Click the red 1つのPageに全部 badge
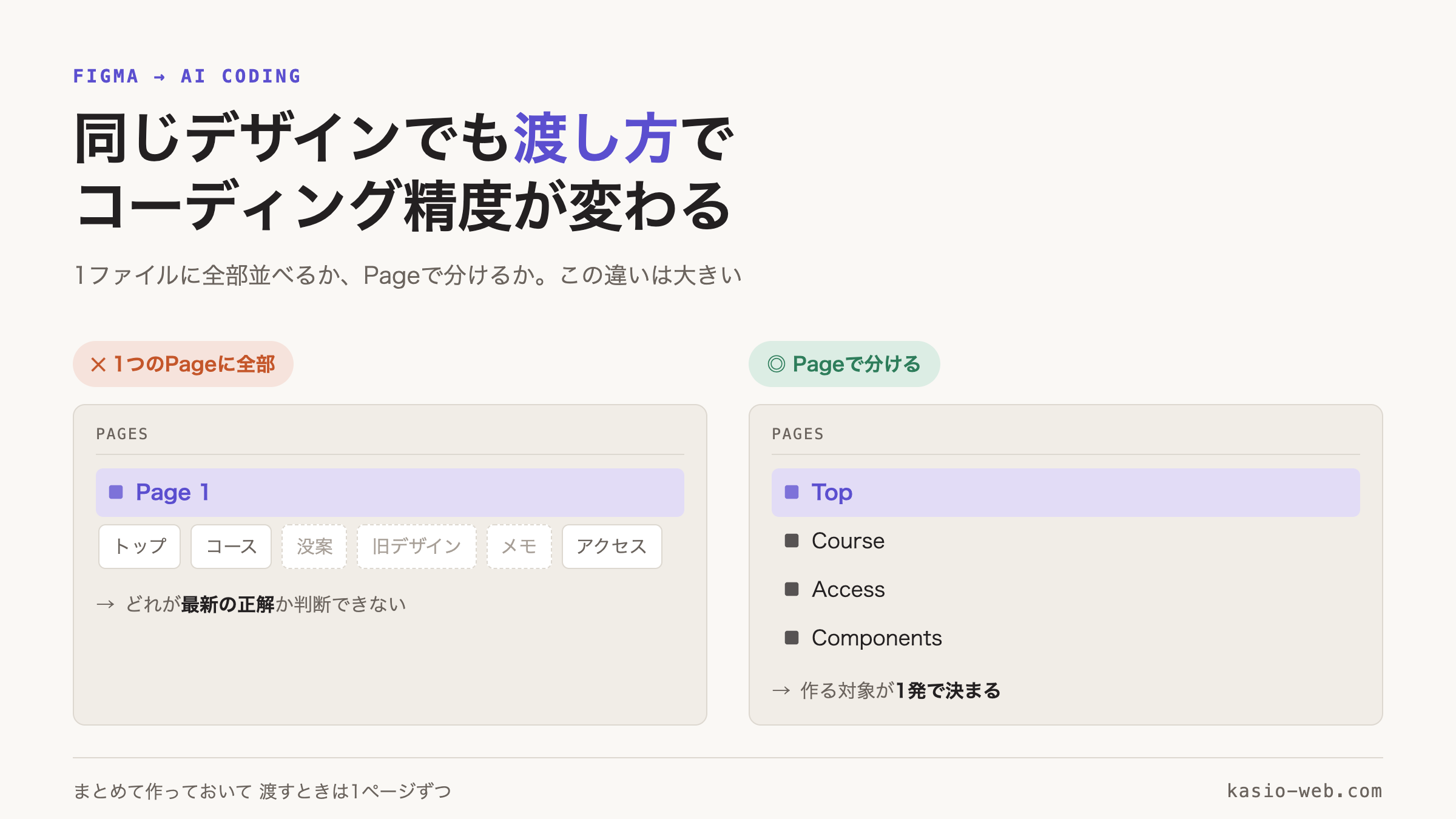 183,364
